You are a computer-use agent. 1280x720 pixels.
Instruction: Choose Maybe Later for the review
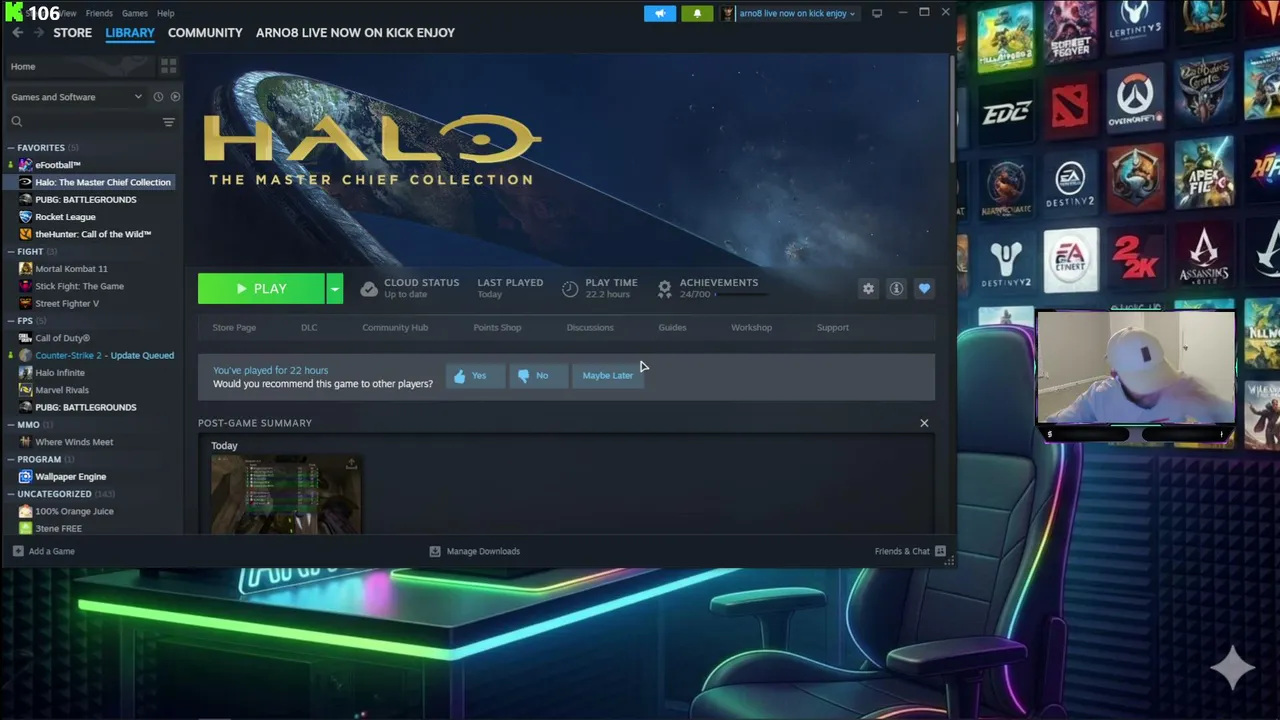[x=608, y=376]
